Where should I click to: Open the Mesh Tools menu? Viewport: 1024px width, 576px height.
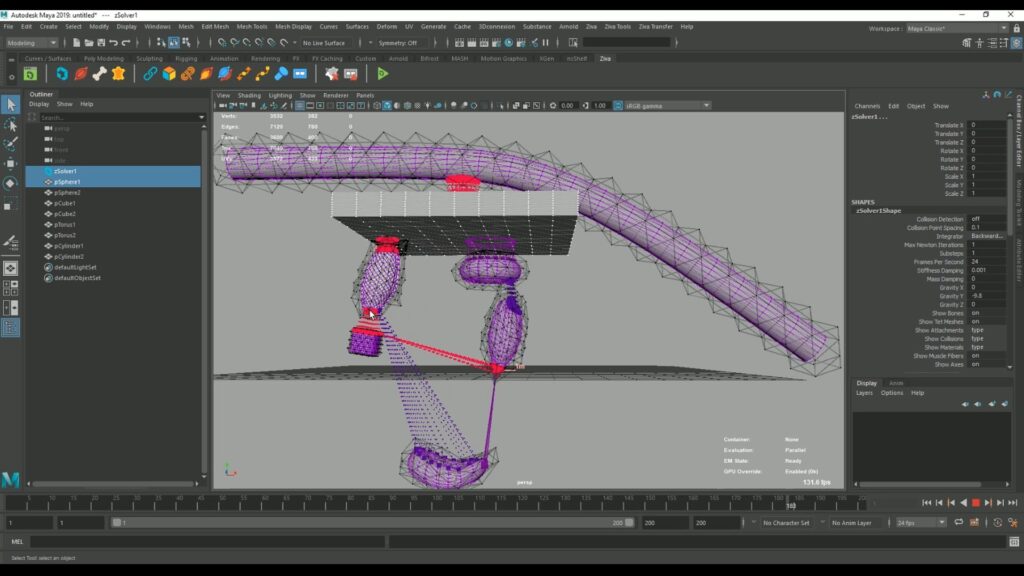251,27
